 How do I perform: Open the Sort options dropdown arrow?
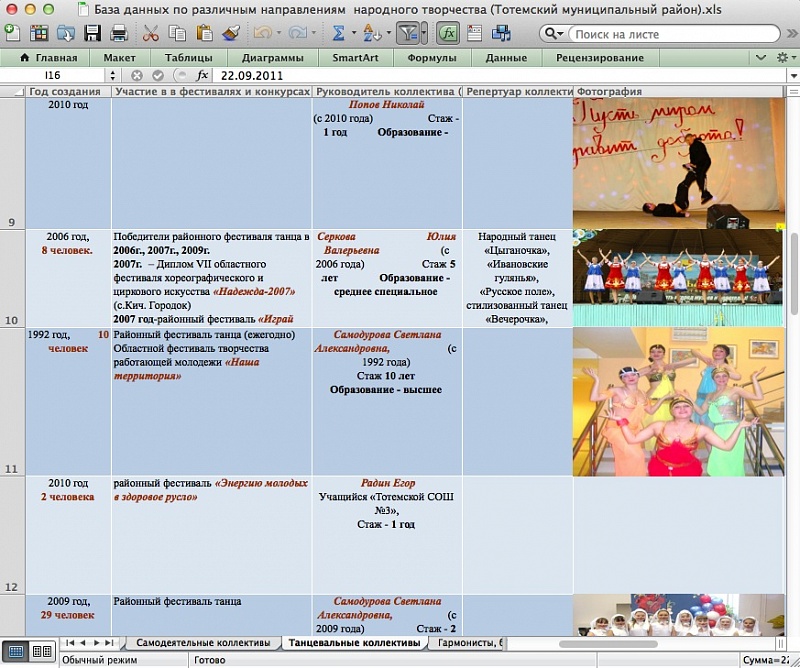click(x=388, y=33)
